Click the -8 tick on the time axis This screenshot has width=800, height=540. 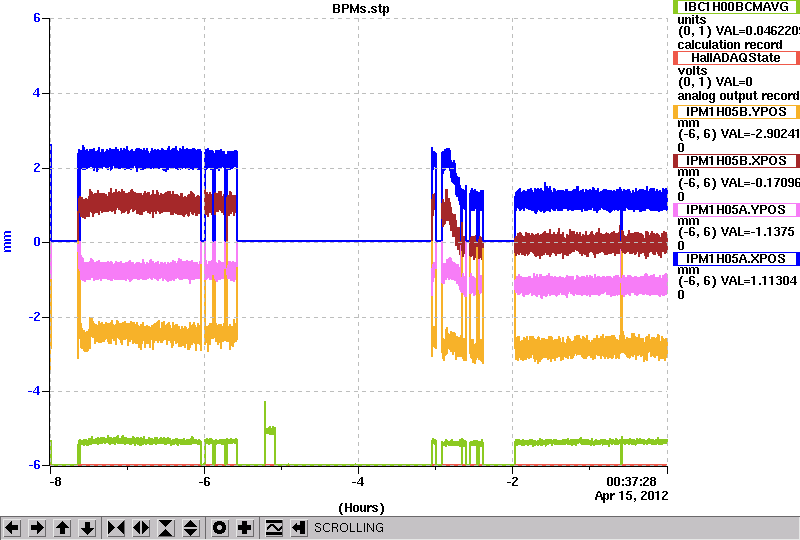tap(55, 482)
